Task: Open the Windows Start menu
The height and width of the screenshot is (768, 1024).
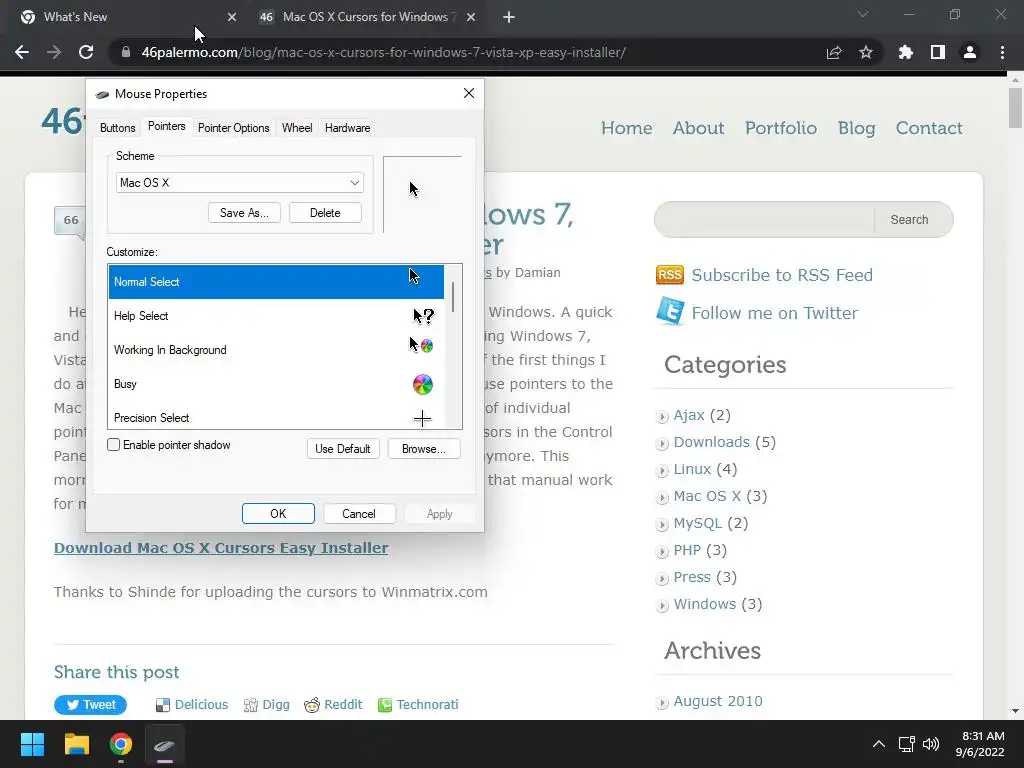Action: 32,744
